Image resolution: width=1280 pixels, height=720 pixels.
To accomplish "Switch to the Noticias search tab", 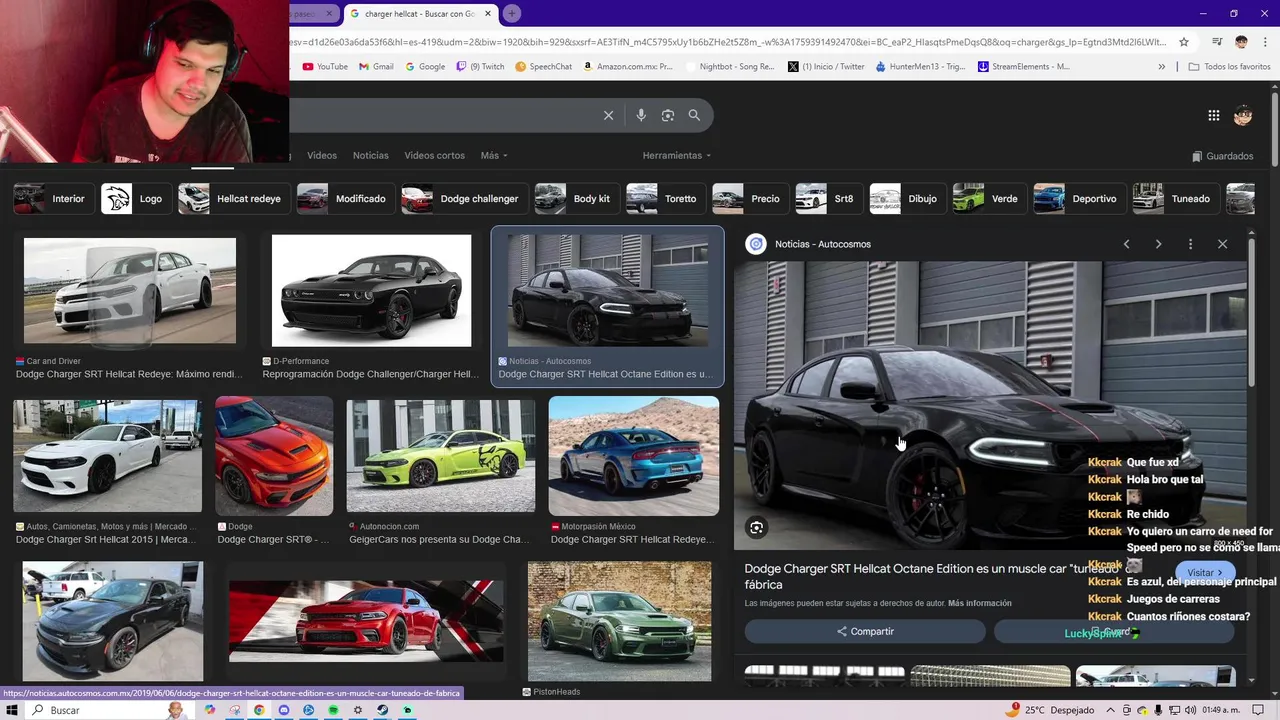I will (x=370, y=156).
